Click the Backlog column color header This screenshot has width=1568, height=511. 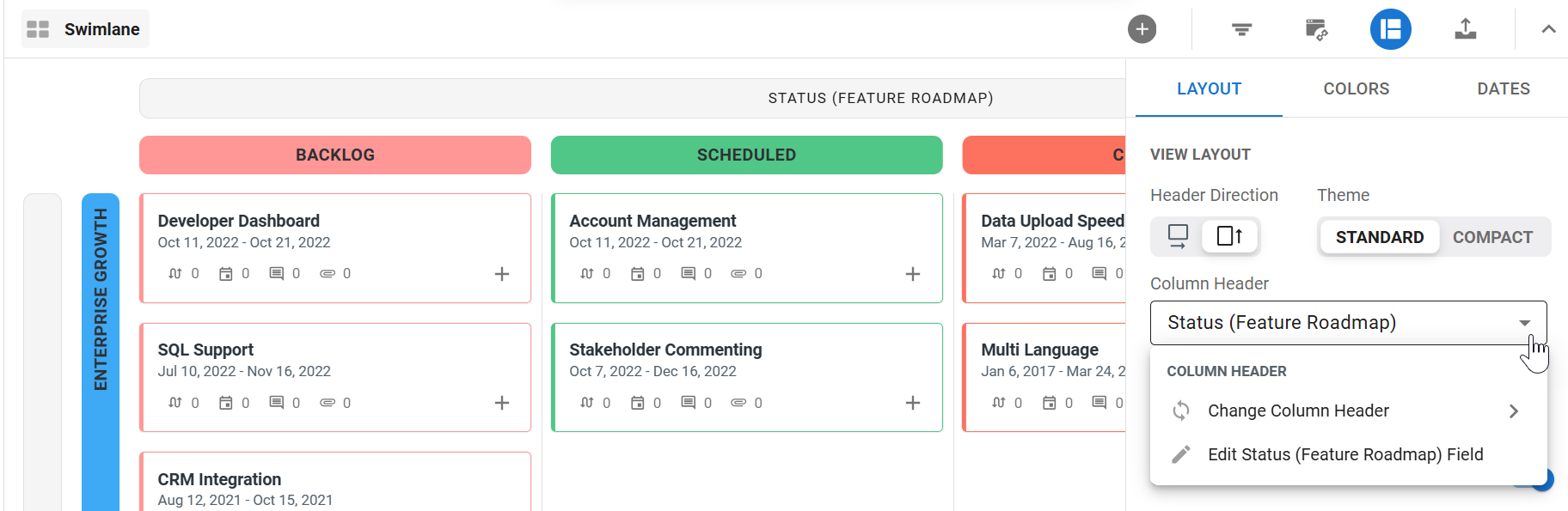click(335, 155)
